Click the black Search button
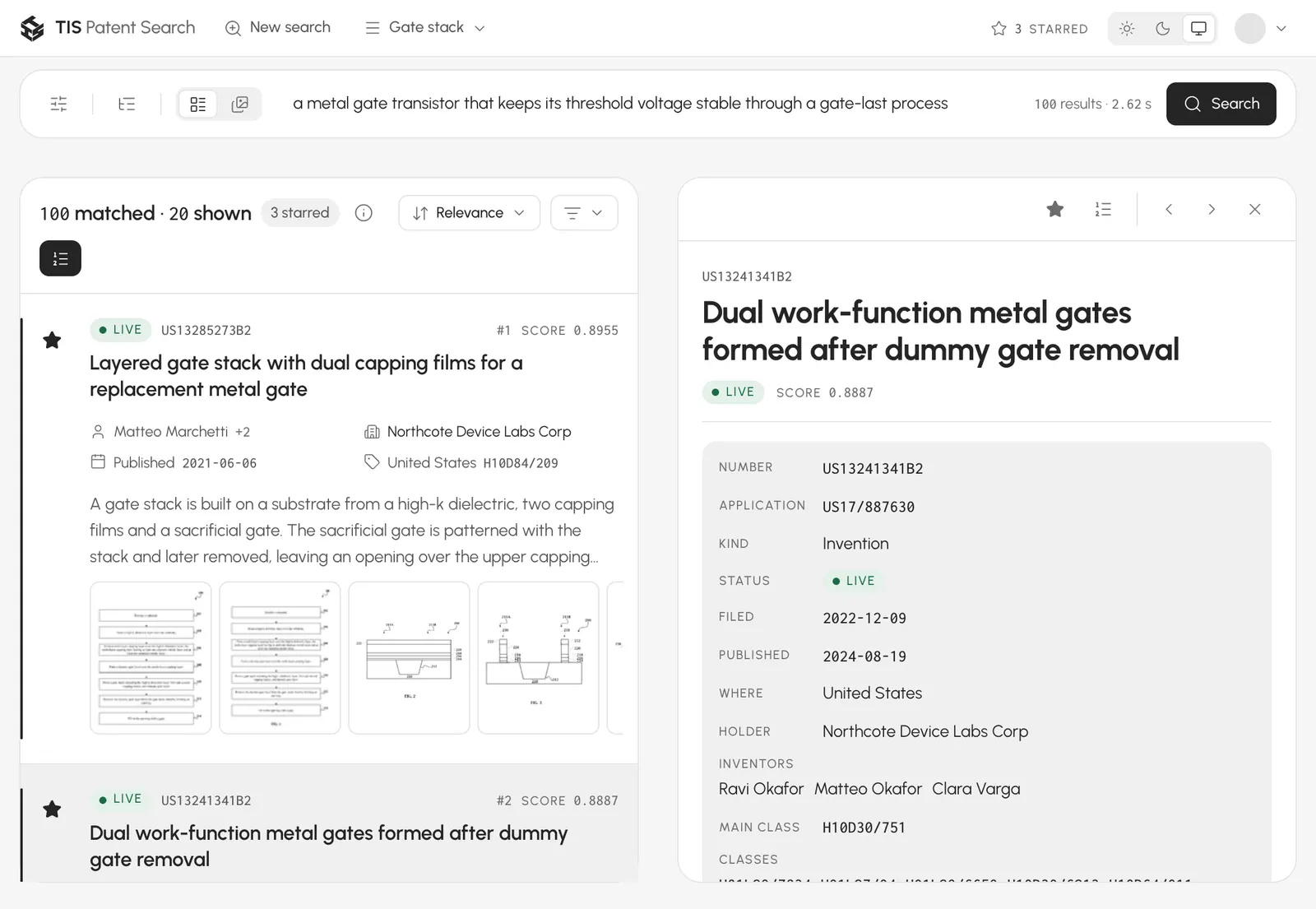 1221,104
